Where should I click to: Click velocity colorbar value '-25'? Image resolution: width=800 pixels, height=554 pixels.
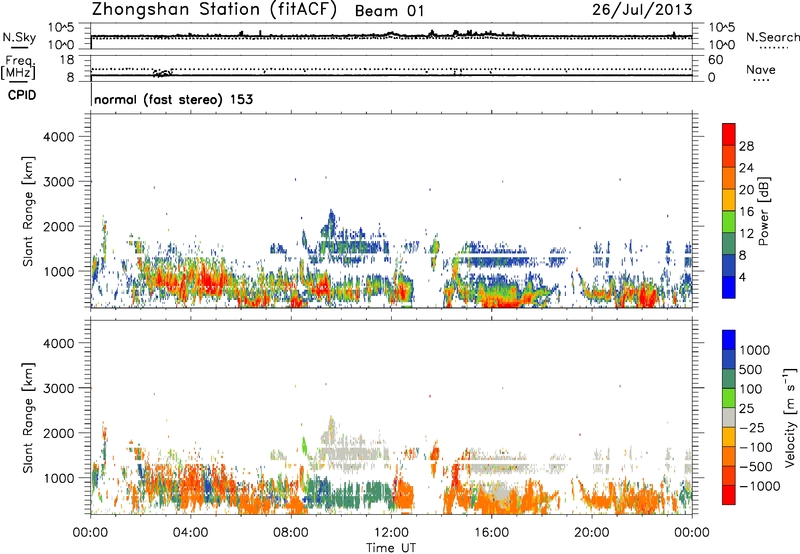(753, 428)
